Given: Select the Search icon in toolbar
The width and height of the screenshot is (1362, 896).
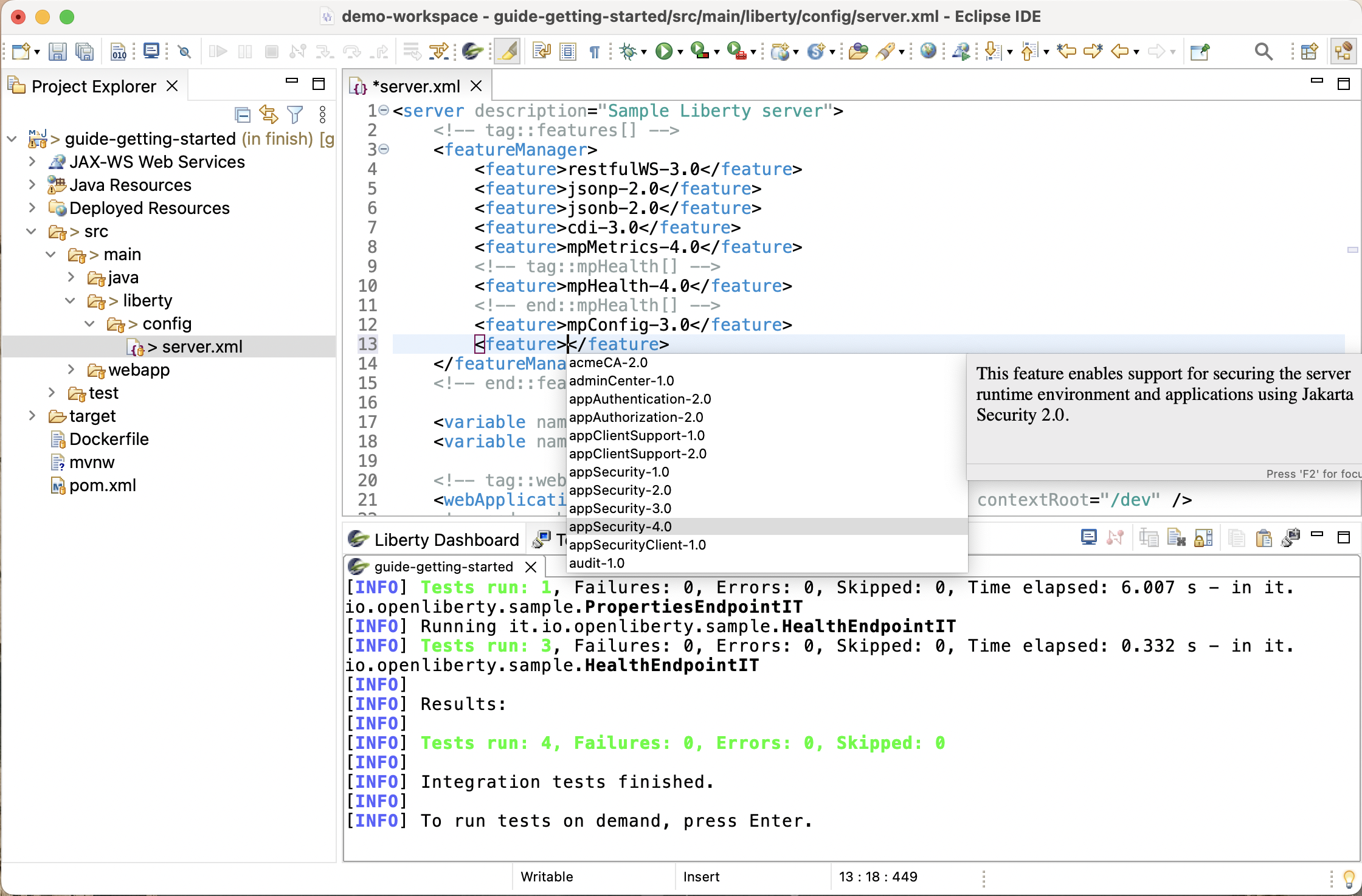Looking at the screenshot, I should tap(1263, 52).
